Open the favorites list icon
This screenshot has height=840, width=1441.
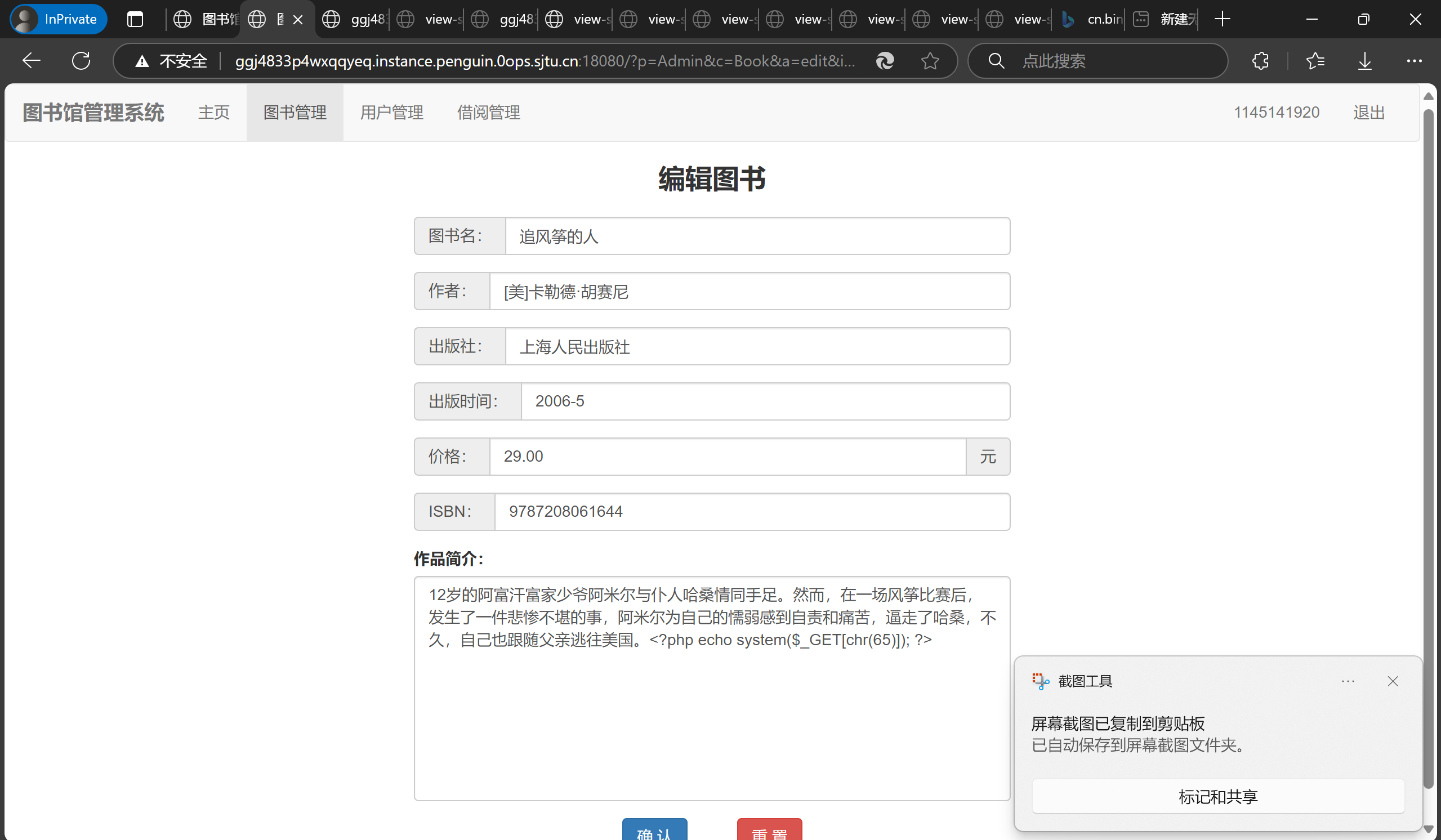click(1315, 61)
